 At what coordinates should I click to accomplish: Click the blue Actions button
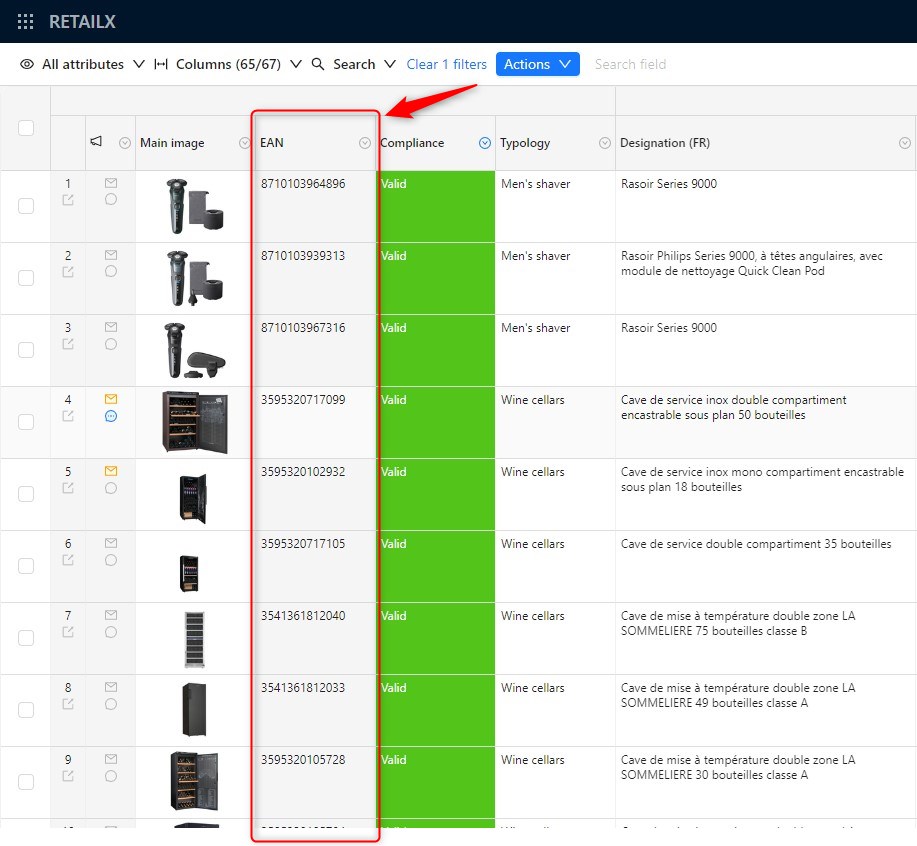click(x=537, y=64)
